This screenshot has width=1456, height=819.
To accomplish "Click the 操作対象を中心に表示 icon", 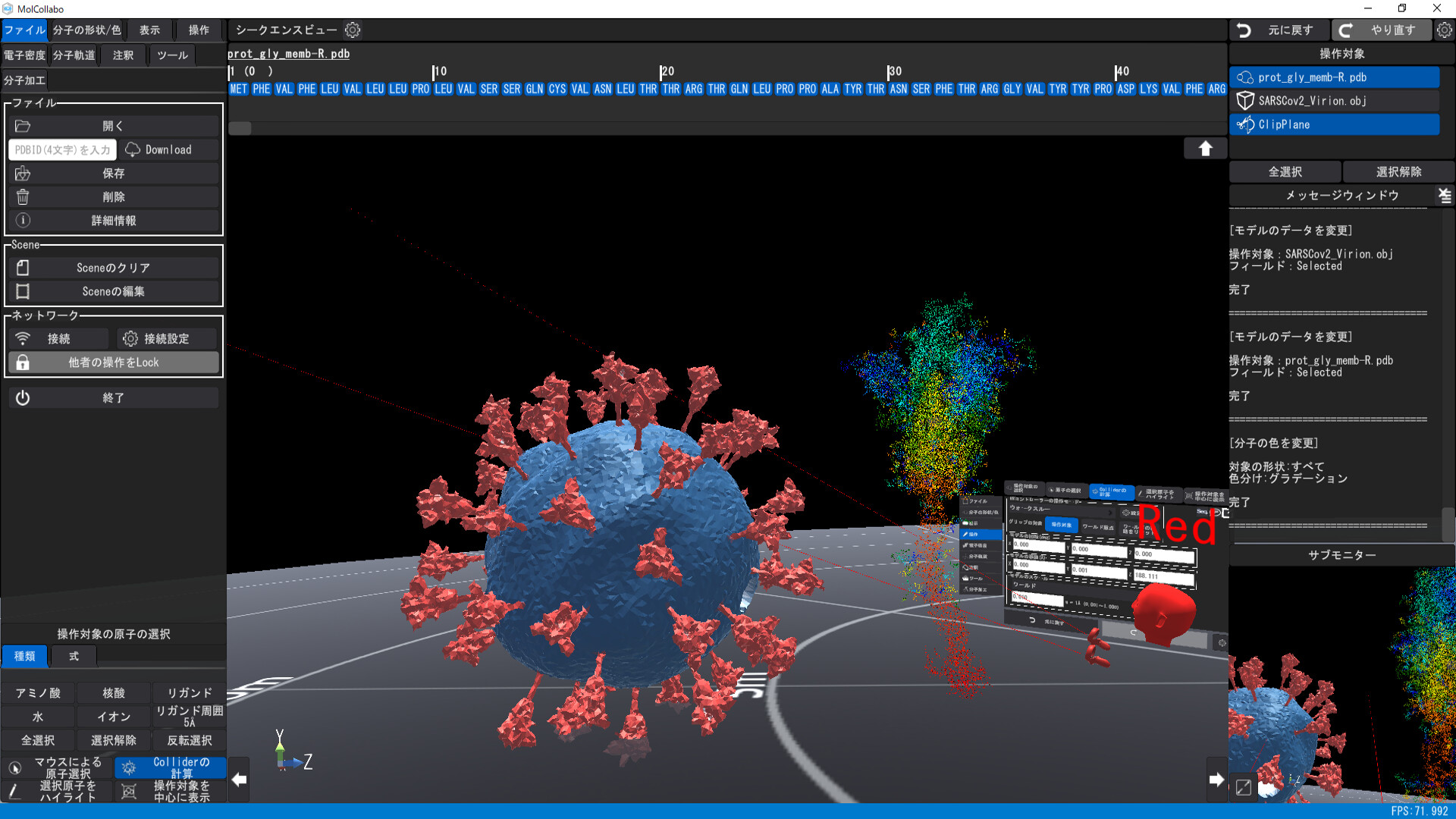I will 129,791.
